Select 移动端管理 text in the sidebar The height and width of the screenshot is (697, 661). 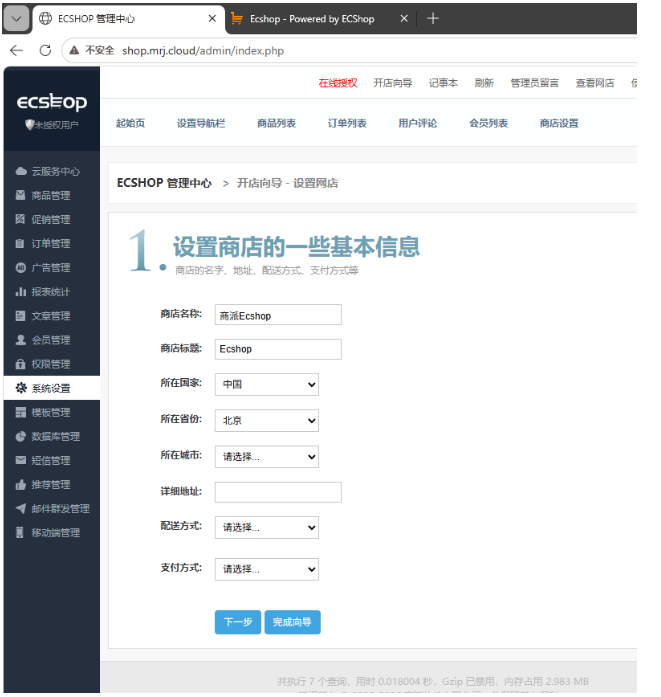56,532
